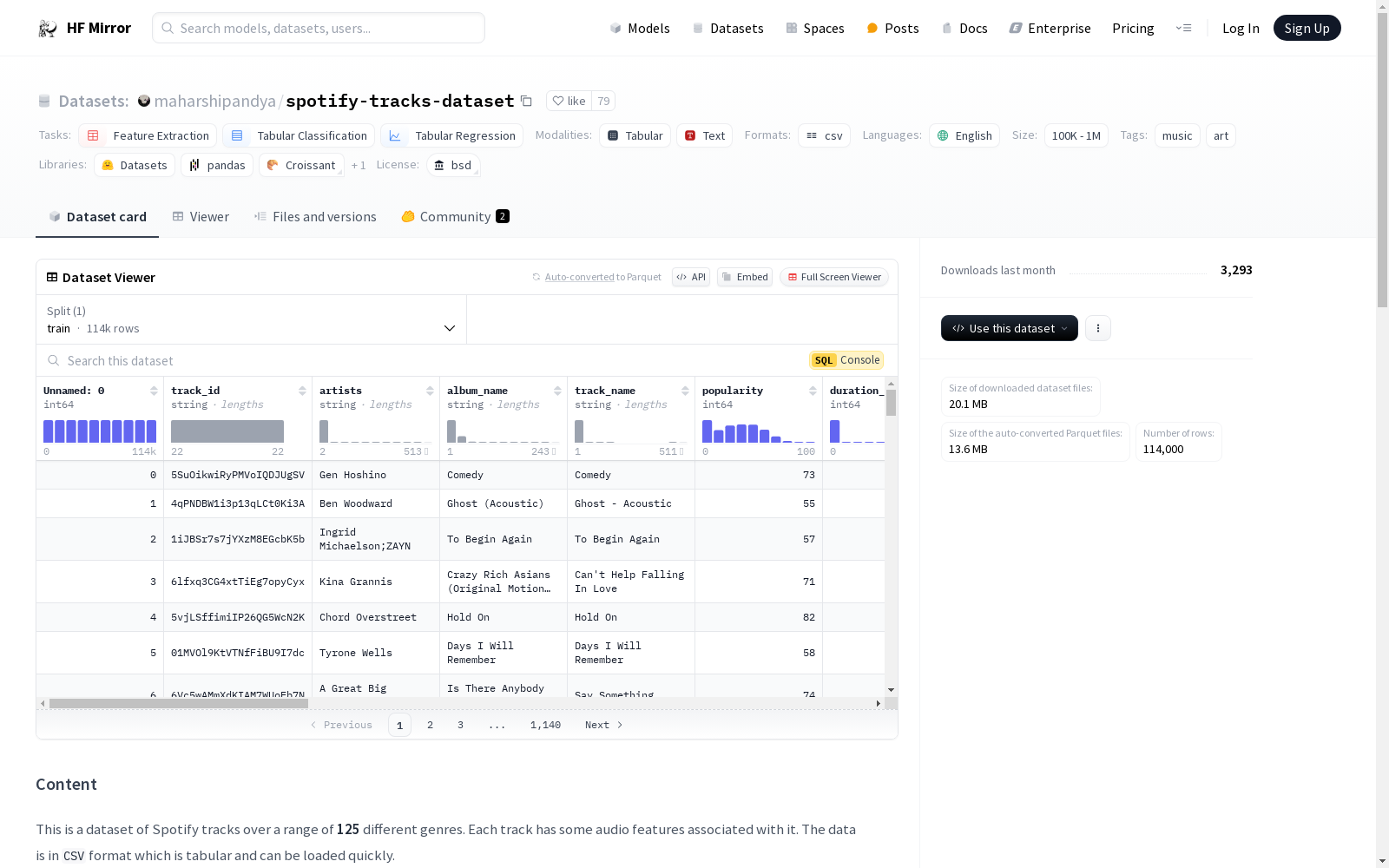The image size is (1389, 868).
Task: Click the Tabular Regression task tag
Action: (x=451, y=135)
